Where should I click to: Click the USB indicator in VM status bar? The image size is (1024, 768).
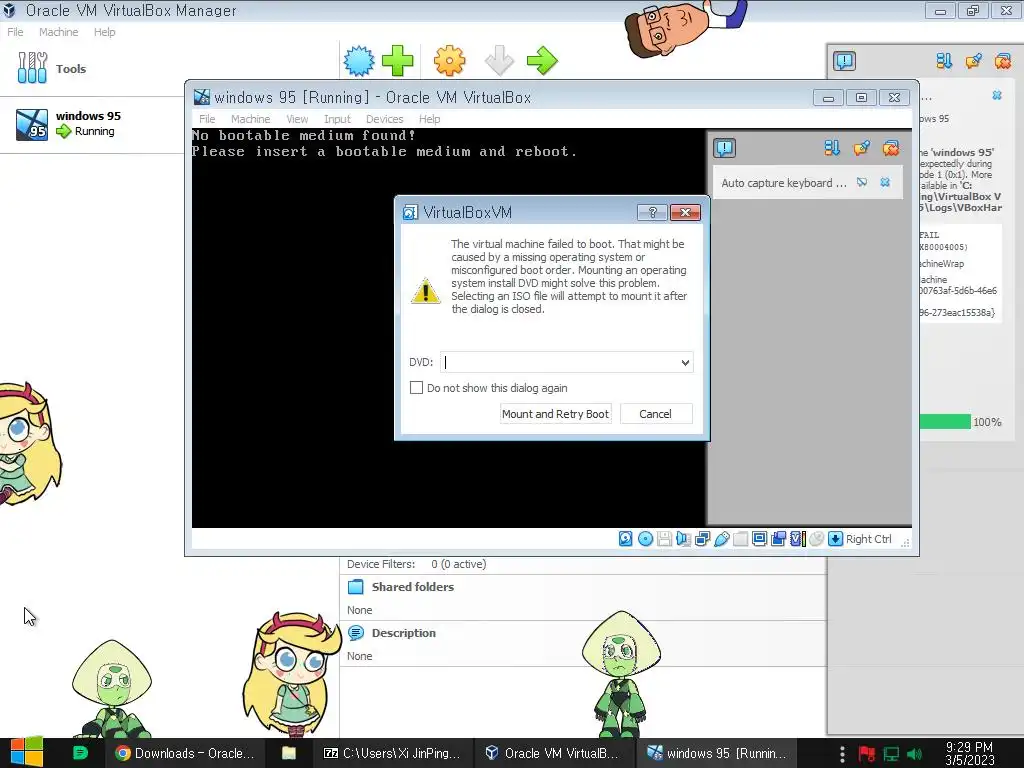[x=722, y=539]
